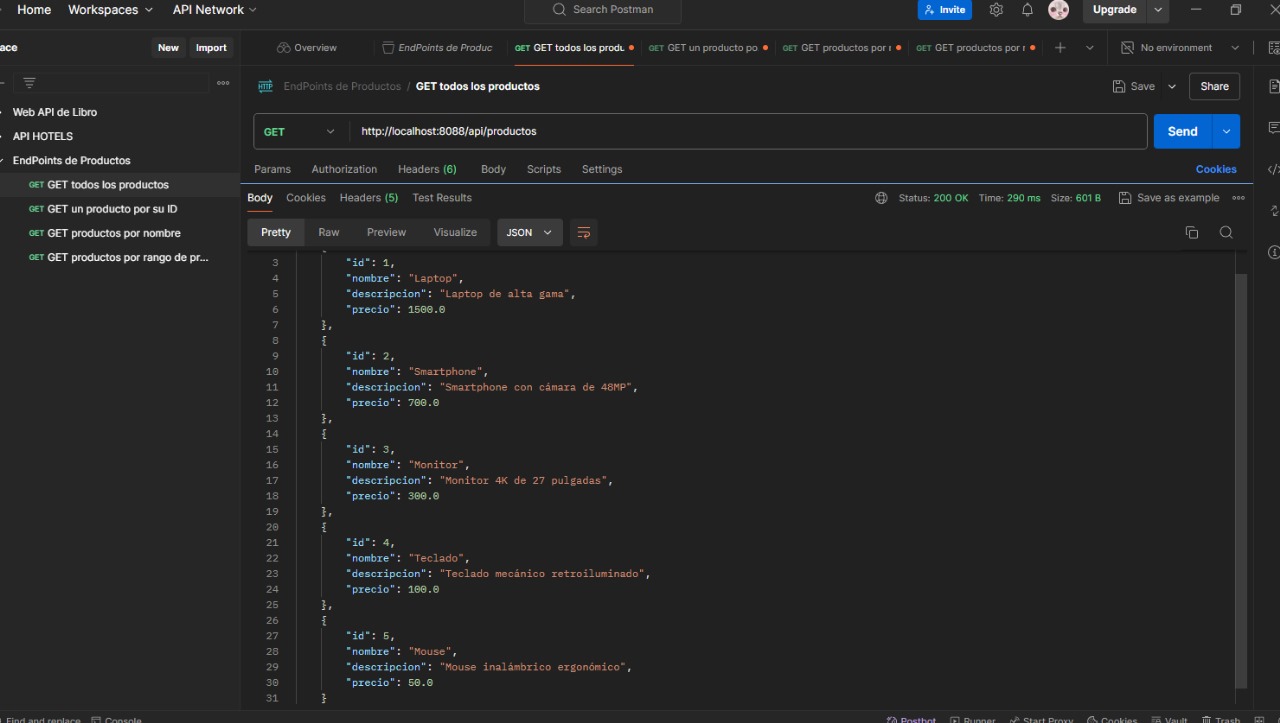Click the New button in the sidebar

pyautogui.click(x=168, y=48)
